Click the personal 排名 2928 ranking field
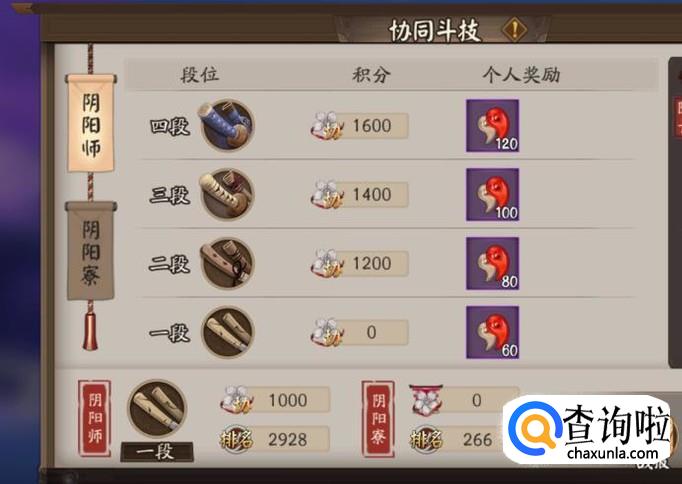 click(x=274, y=439)
